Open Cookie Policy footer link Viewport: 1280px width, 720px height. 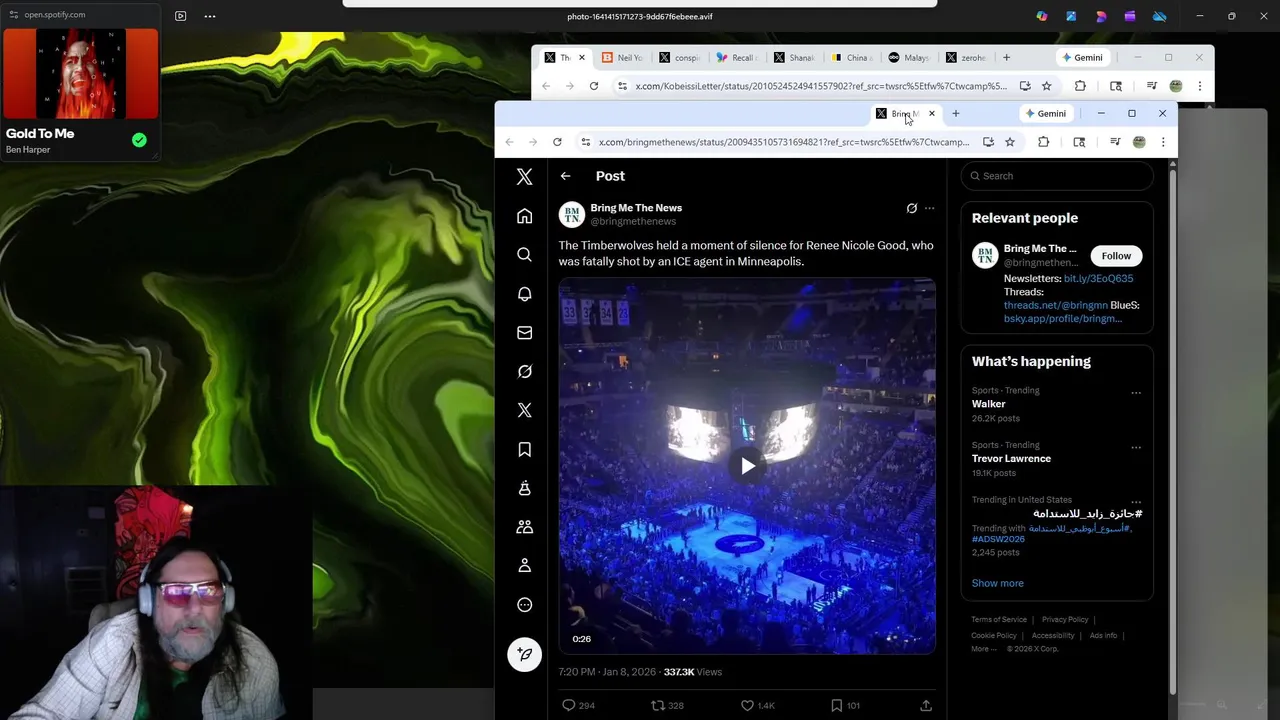pos(994,636)
